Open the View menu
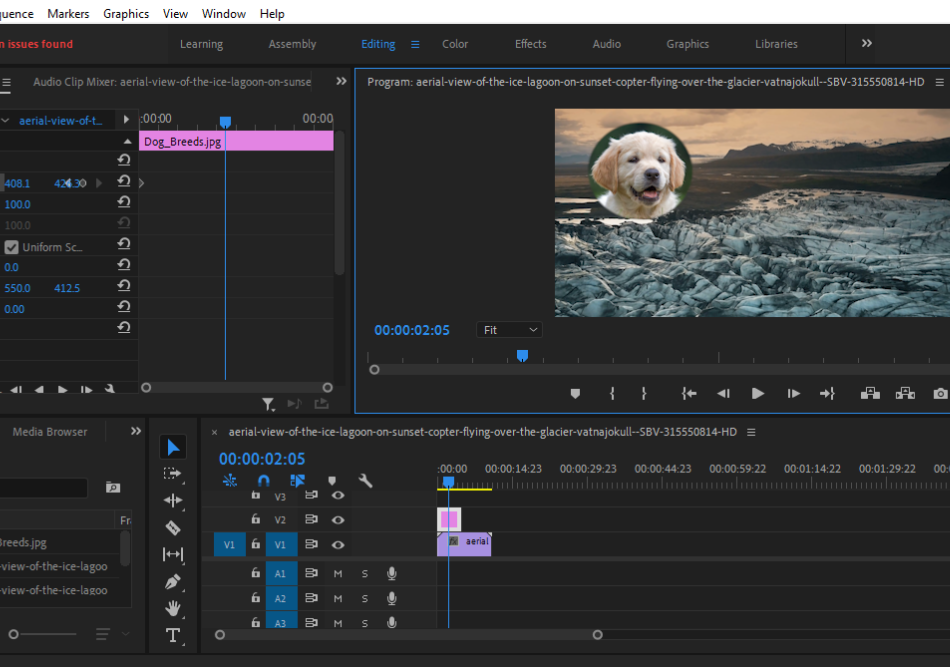 coord(175,13)
